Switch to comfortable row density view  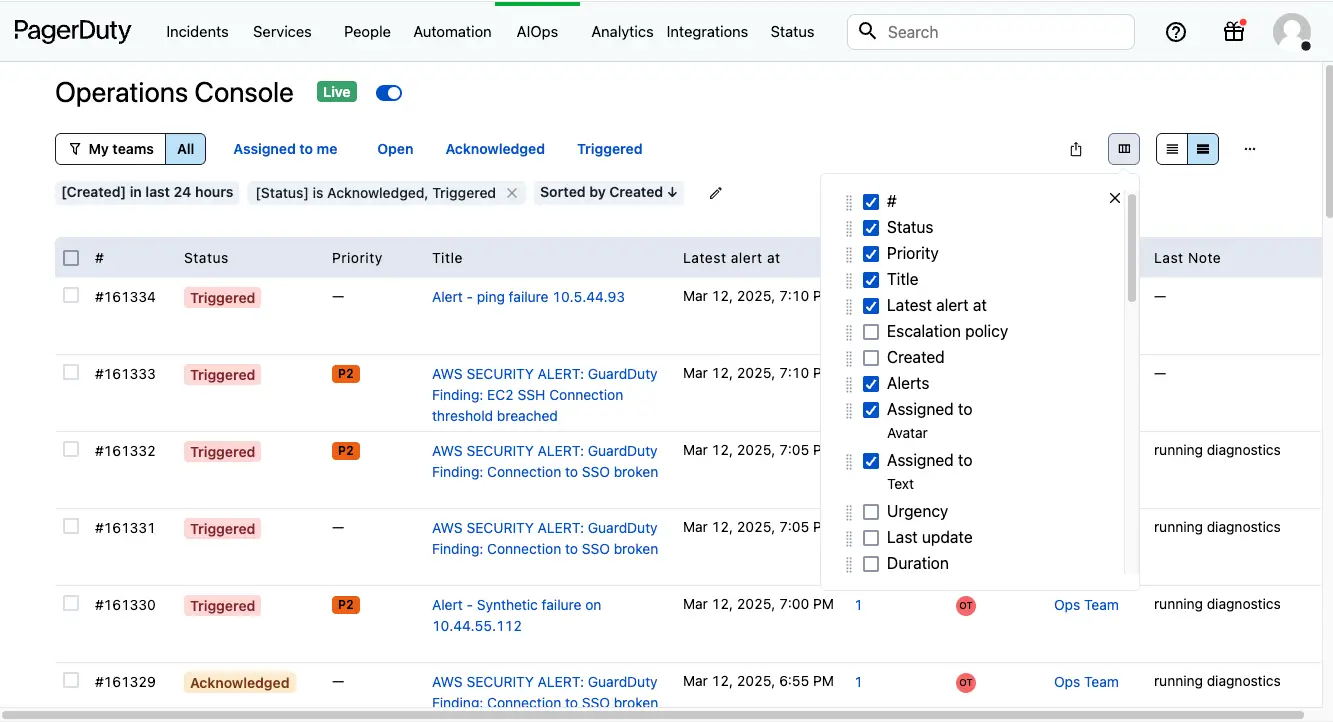coord(1203,149)
